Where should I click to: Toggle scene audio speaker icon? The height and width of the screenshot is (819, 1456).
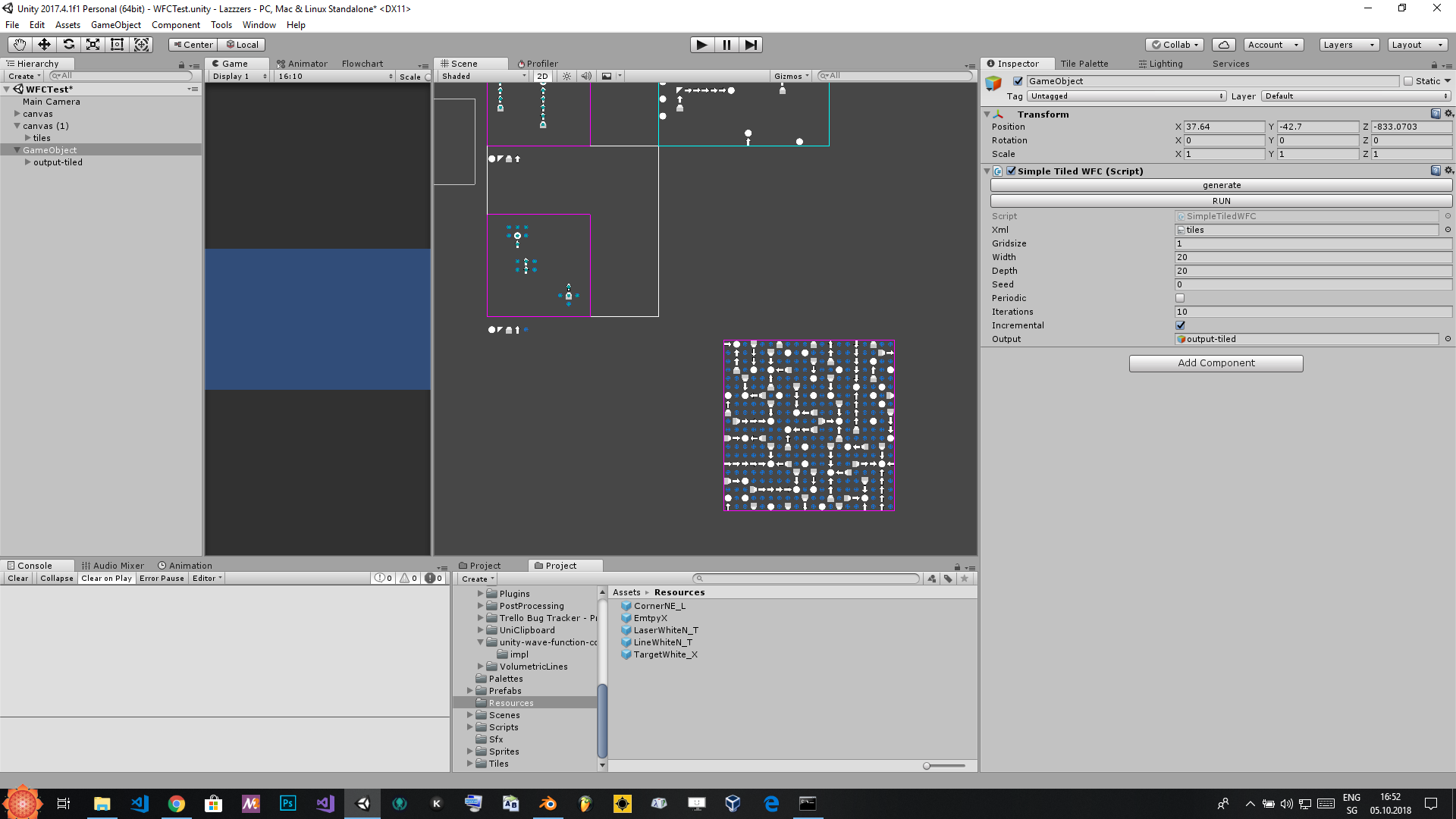coord(586,76)
